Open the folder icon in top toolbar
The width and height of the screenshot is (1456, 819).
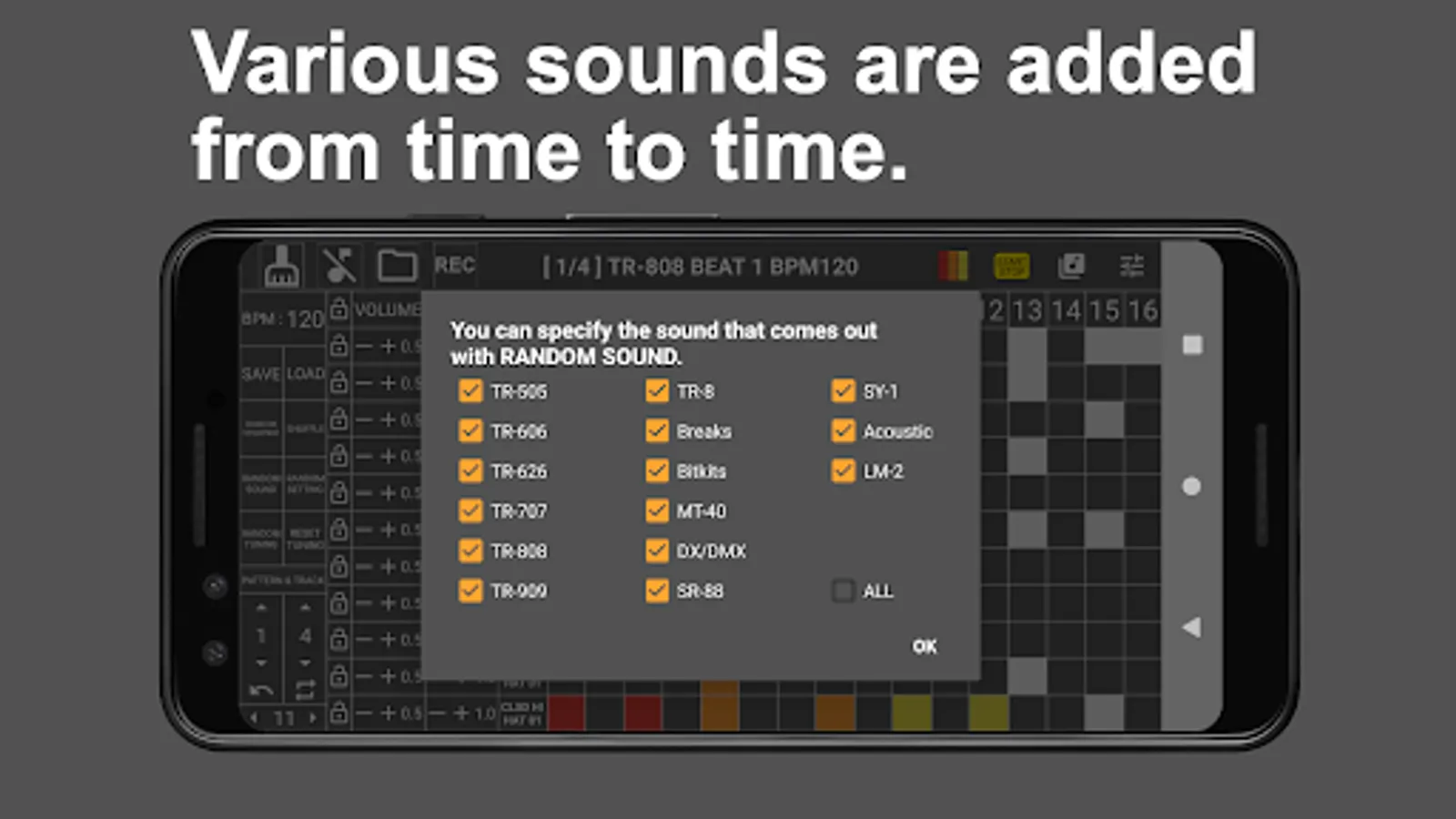point(397,266)
